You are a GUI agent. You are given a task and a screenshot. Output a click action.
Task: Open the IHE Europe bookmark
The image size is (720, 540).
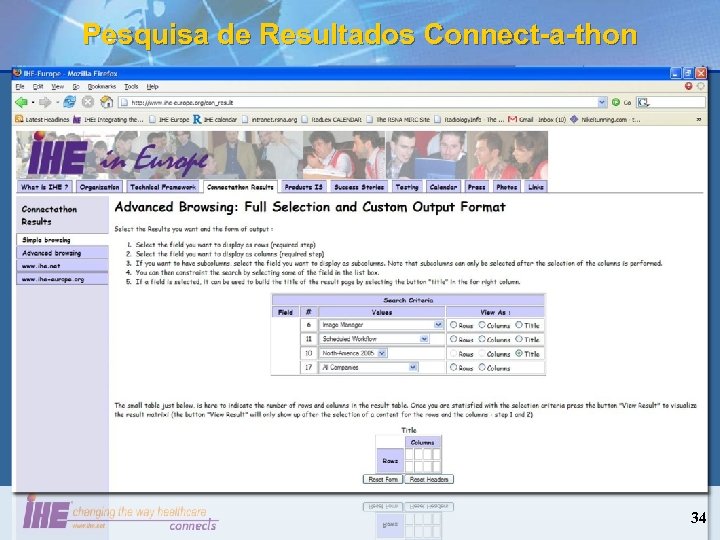pos(169,119)
